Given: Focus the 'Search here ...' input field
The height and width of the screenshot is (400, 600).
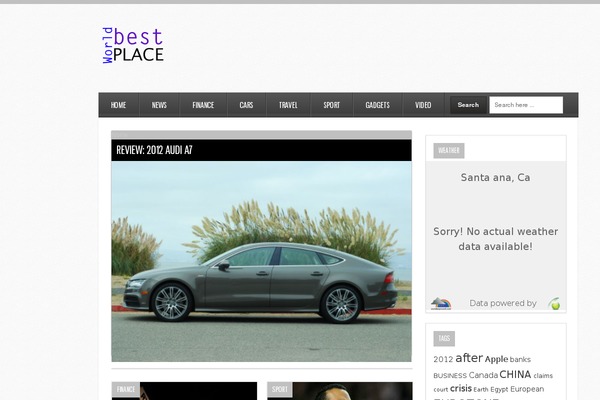Looking at the screenshot, I should coord(526,105).
